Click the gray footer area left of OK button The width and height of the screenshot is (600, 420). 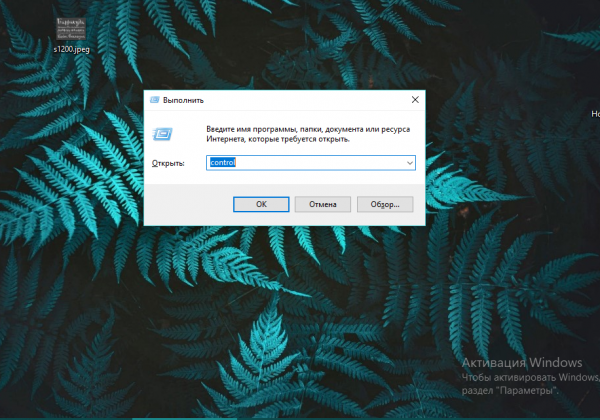tap(188, 204)
